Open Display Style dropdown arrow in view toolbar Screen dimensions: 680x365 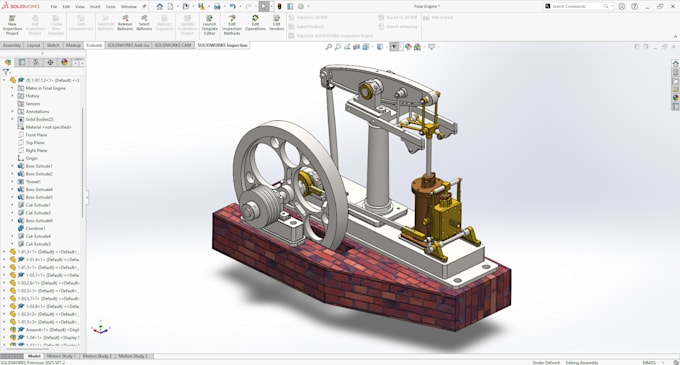pyautogui.click(x=385, y=47)
